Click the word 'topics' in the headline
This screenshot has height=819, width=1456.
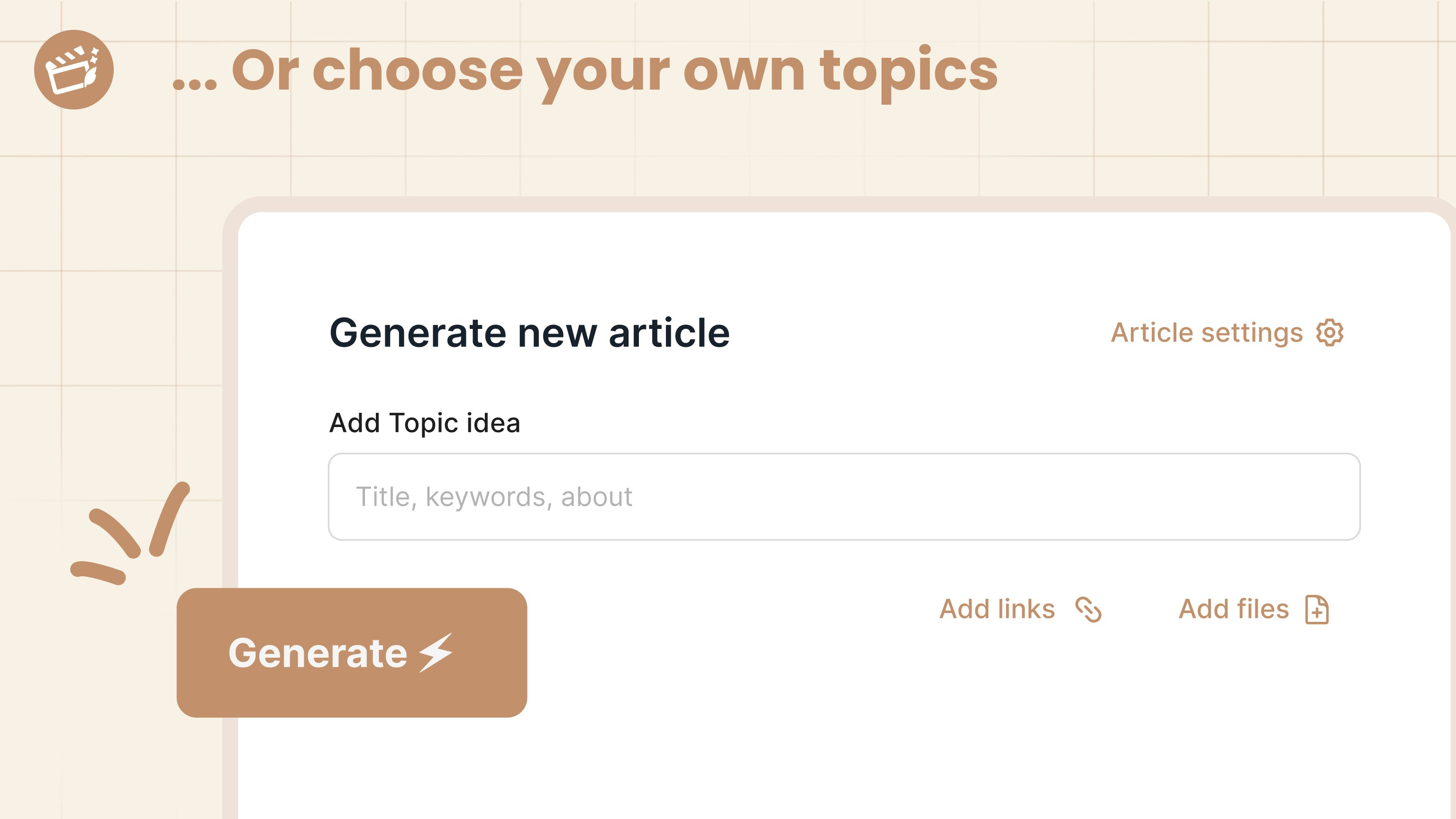pos(909,73)
